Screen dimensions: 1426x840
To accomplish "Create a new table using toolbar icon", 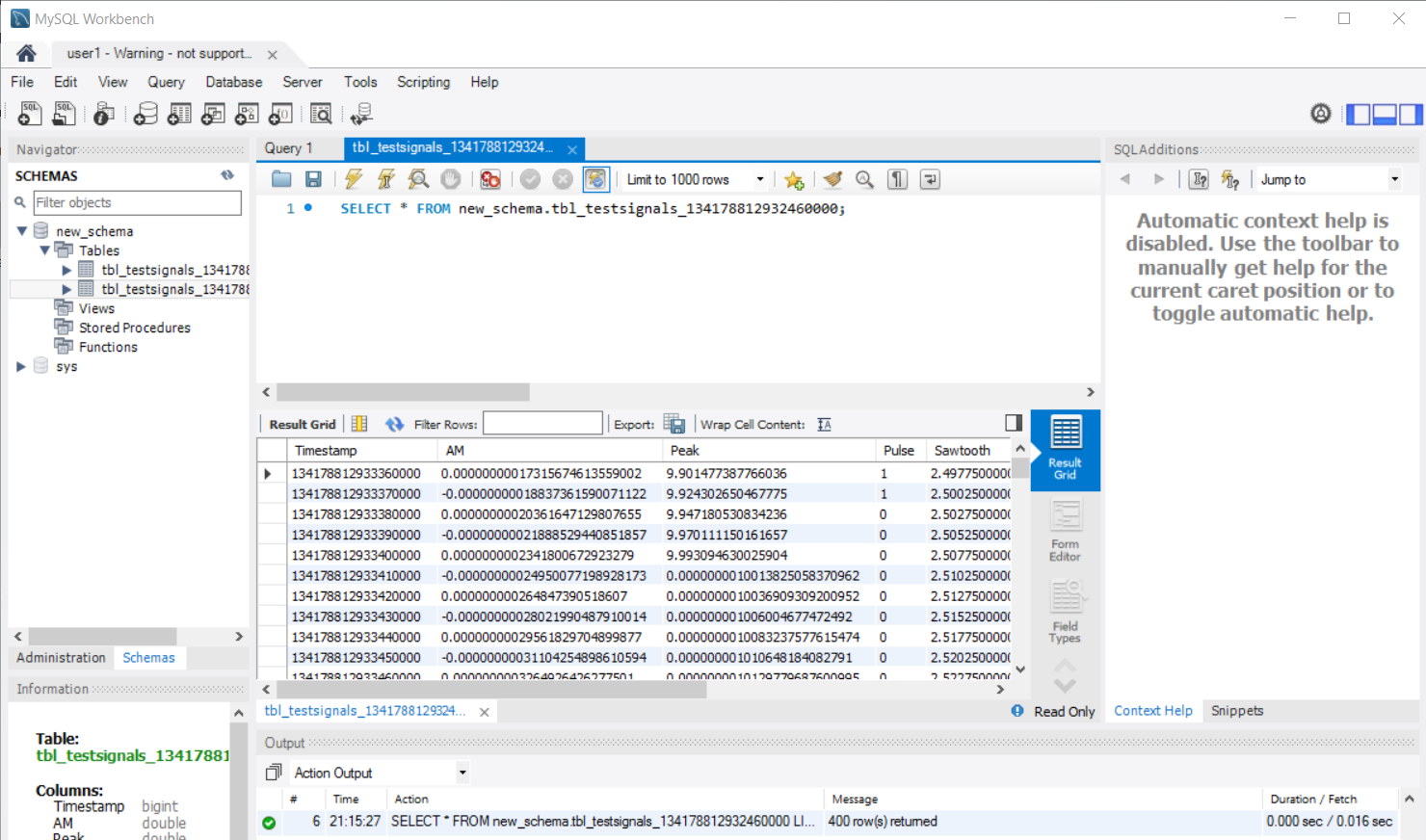I will 179,114.
